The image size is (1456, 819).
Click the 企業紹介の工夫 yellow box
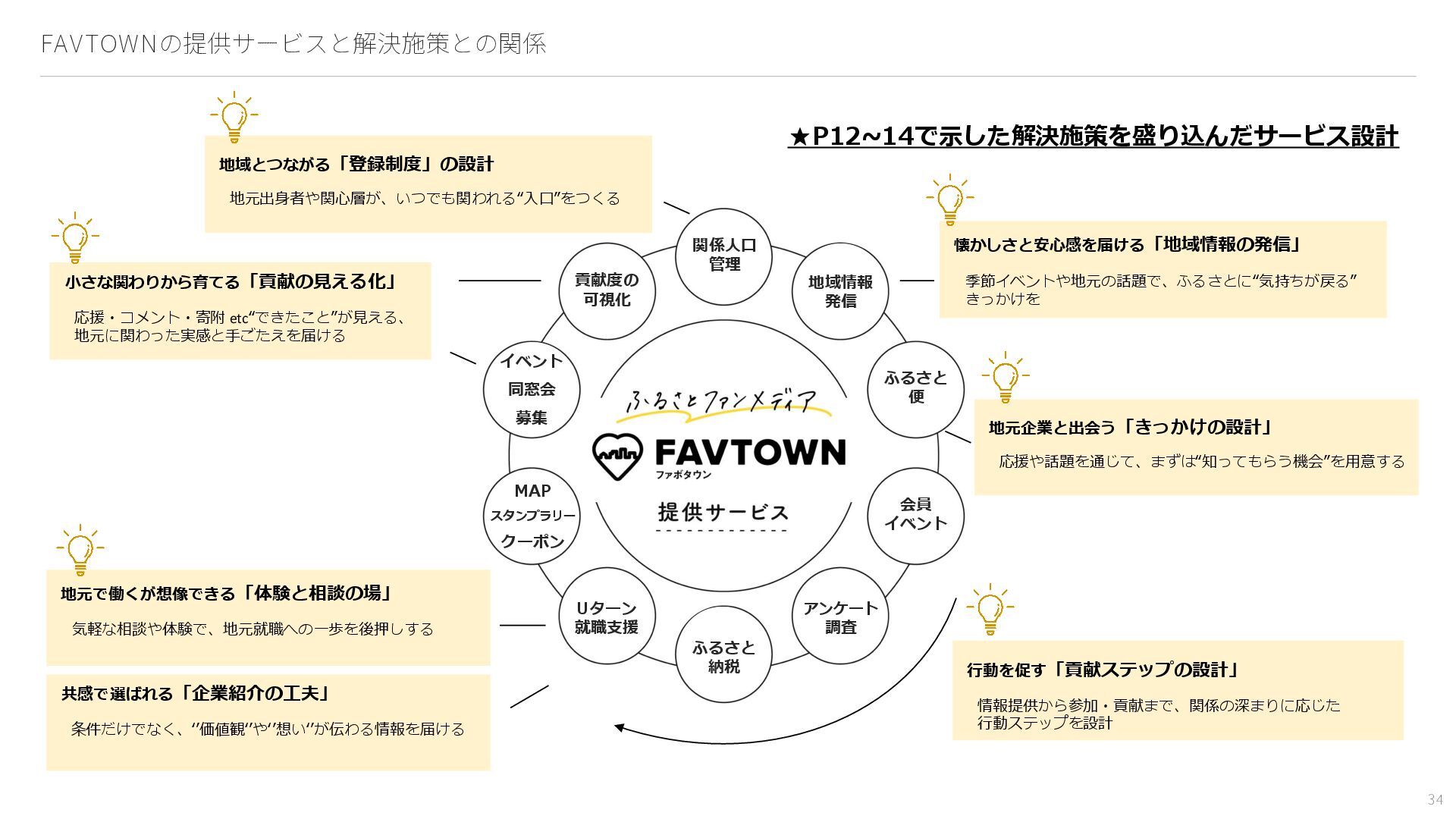(x=268, y=722)
